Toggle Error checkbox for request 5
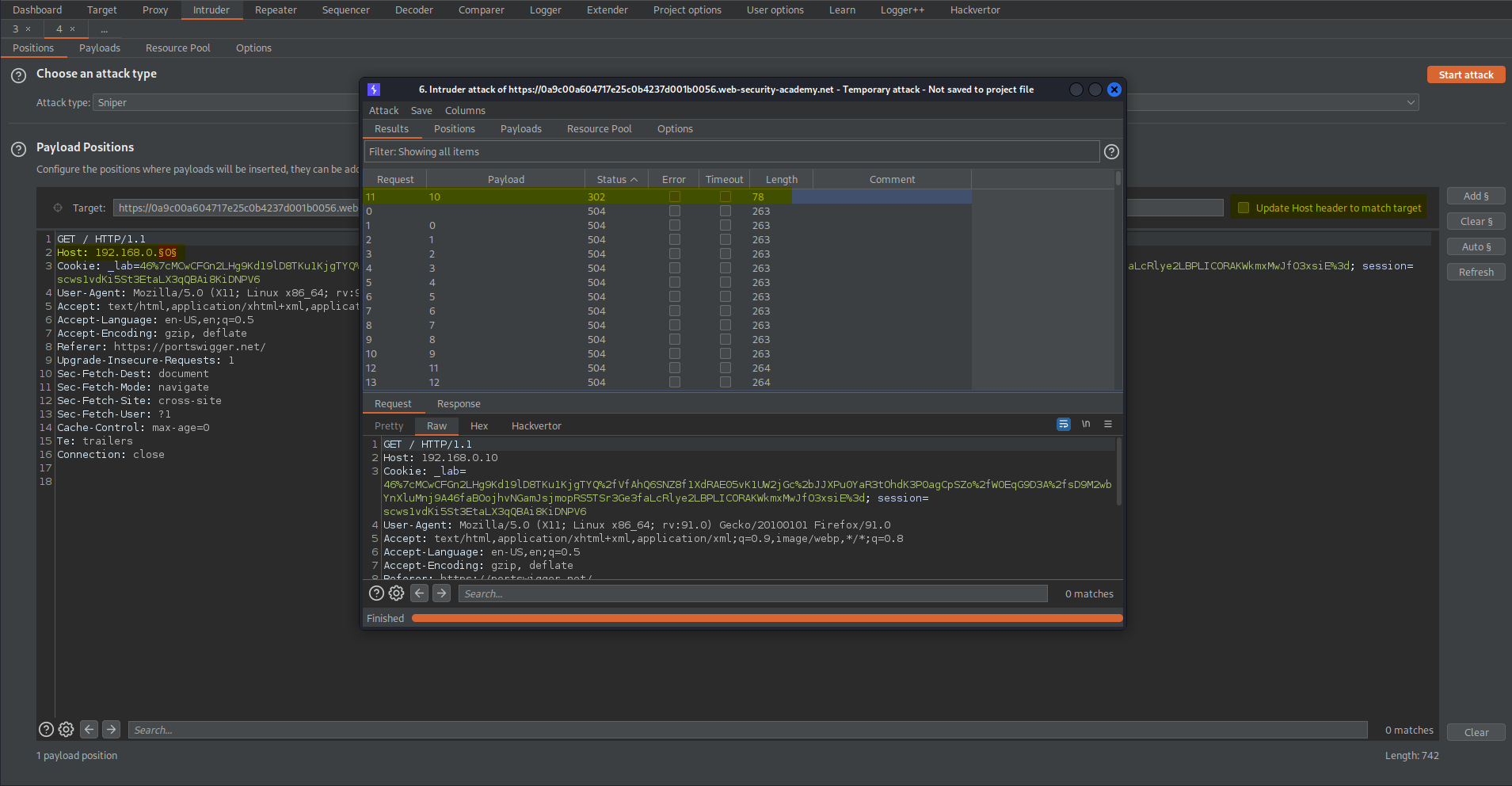The width and height of the screenshot is (1512, 786). (675, 283)
